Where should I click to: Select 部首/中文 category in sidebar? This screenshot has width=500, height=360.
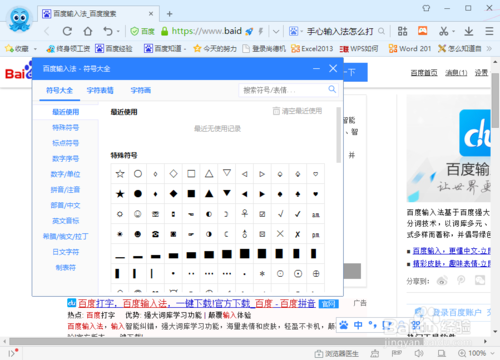click(x=65, y=205)
